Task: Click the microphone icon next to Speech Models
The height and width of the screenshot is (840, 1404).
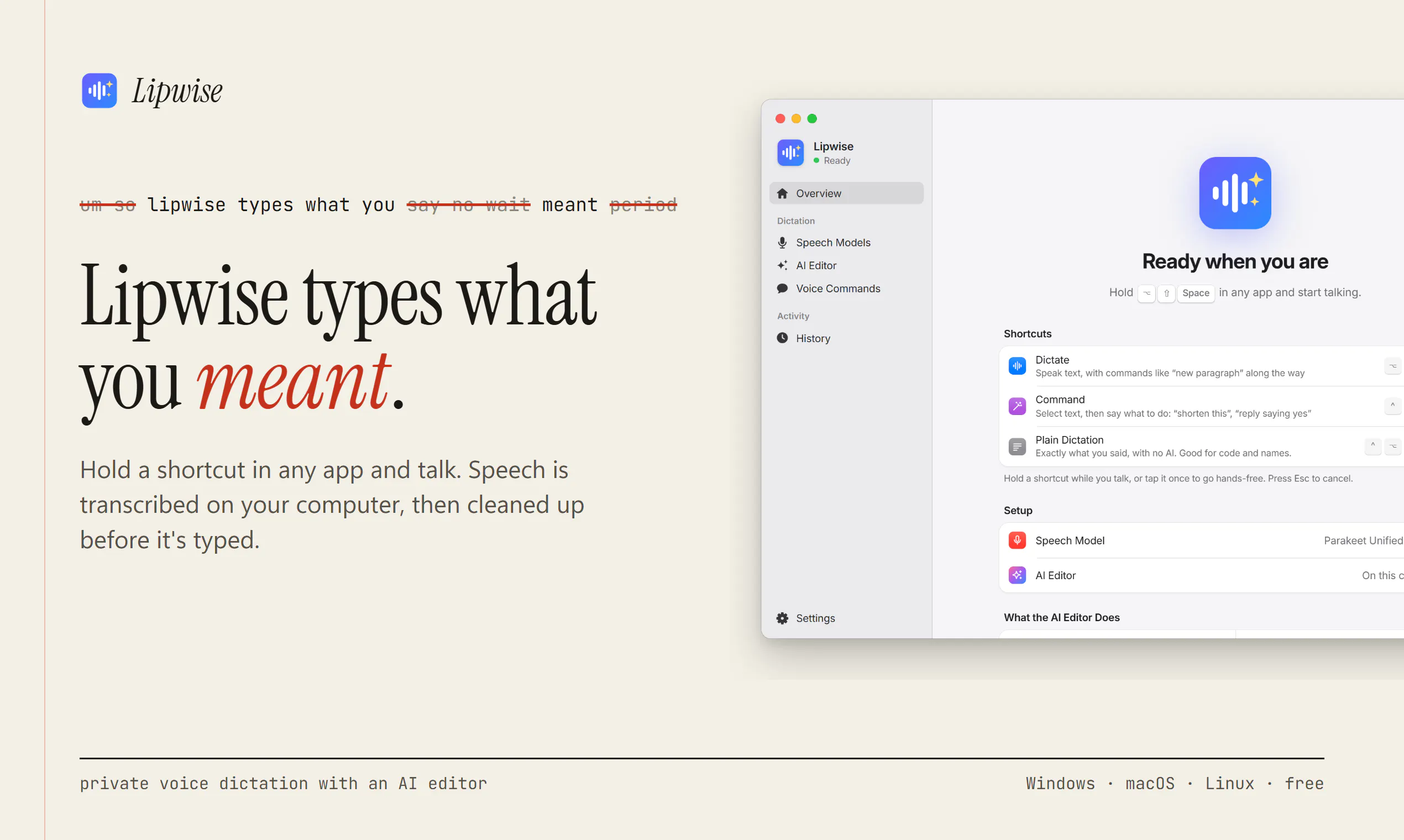Action: pos(782,242)
